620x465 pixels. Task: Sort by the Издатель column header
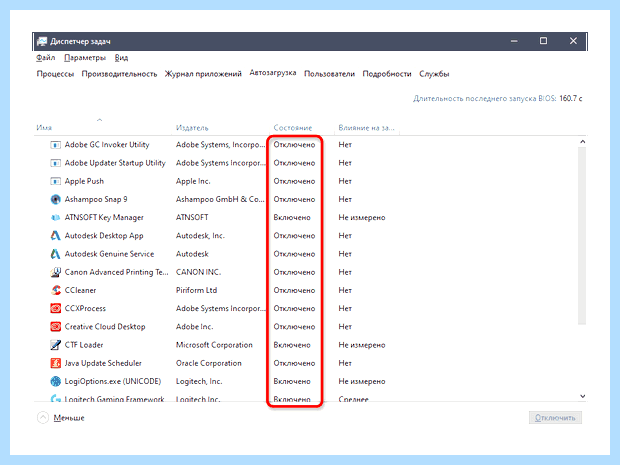coord(192,128)
